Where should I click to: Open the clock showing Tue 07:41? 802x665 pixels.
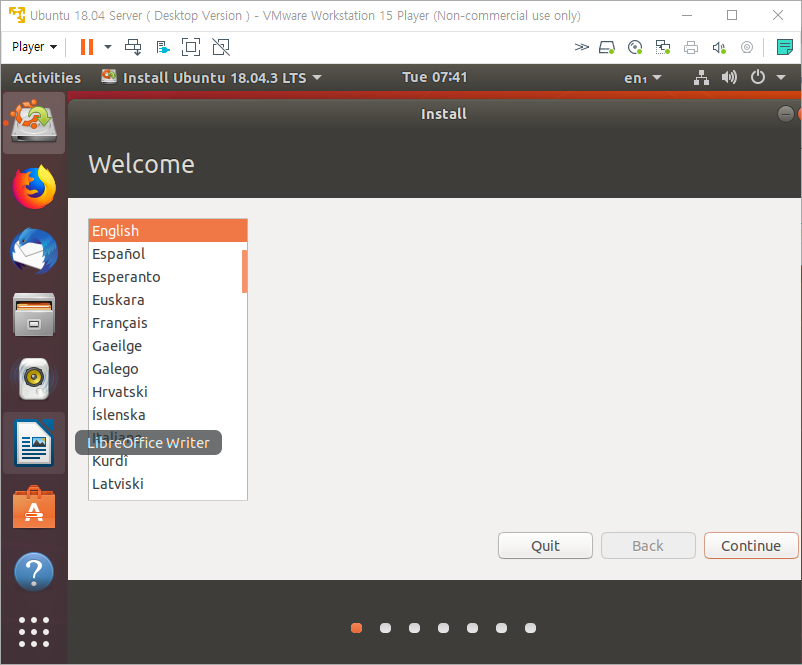pyautogui.click(x=434, y=77)
